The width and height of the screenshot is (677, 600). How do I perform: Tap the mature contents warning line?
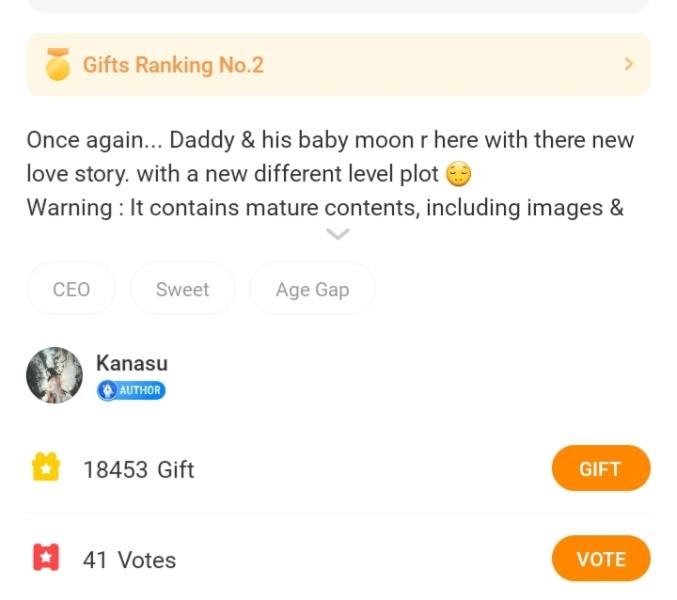(325, 208)
